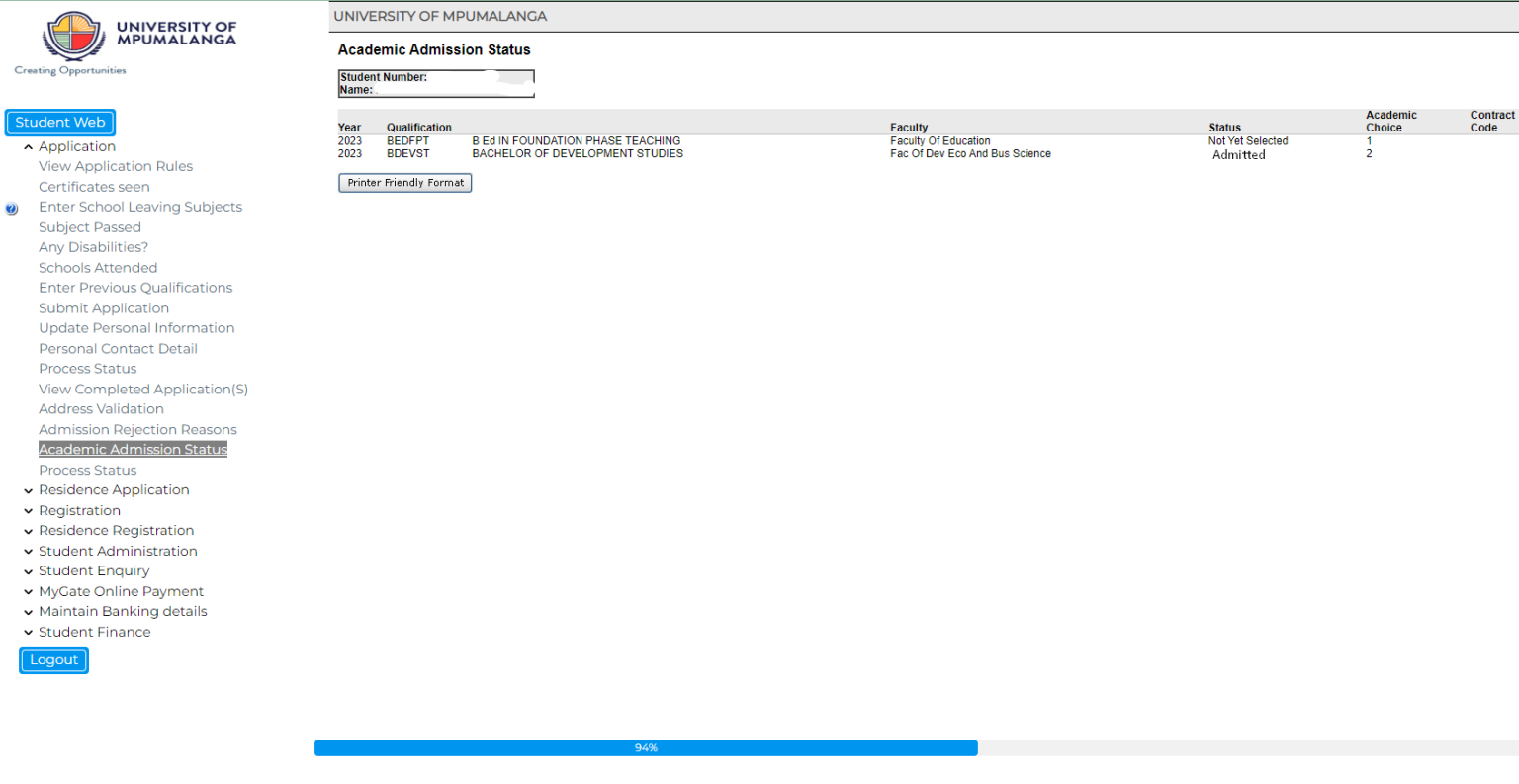Open Process Status above View Completed Application(S)
The image size is (1519, 784).
coord(88,369)
